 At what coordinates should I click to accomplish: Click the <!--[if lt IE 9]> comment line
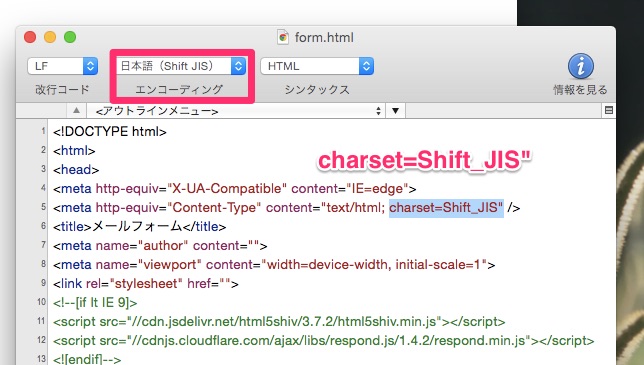click(x=95, y=303)
